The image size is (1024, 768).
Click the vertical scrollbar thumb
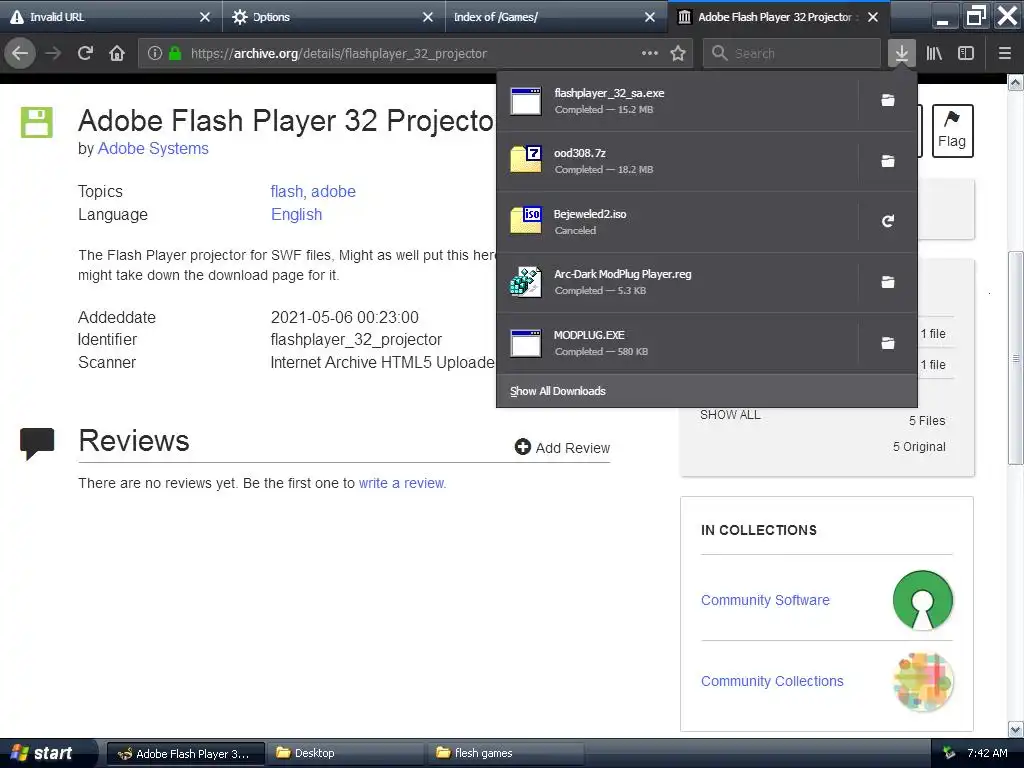(x=1016, y=358)
